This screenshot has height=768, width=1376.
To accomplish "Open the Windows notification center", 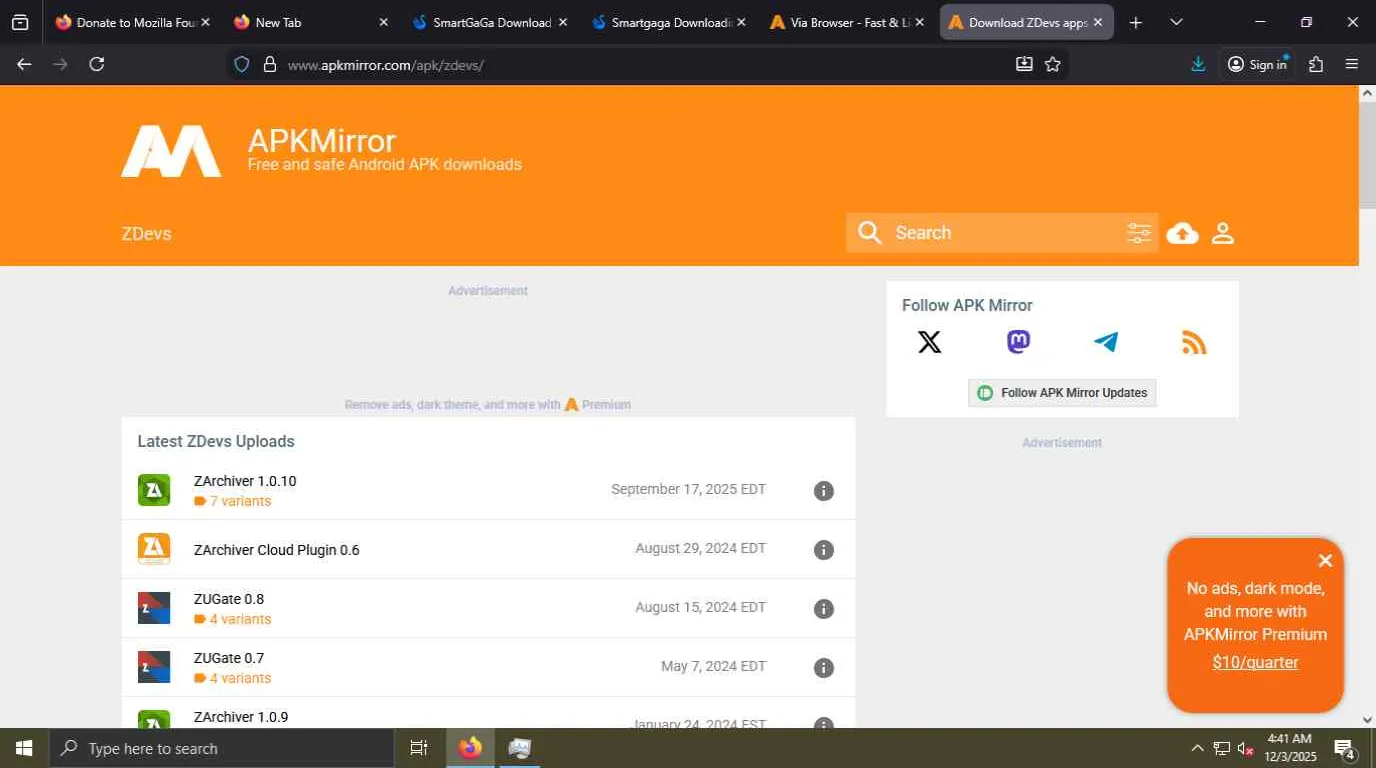I will tap(1344, 748).
